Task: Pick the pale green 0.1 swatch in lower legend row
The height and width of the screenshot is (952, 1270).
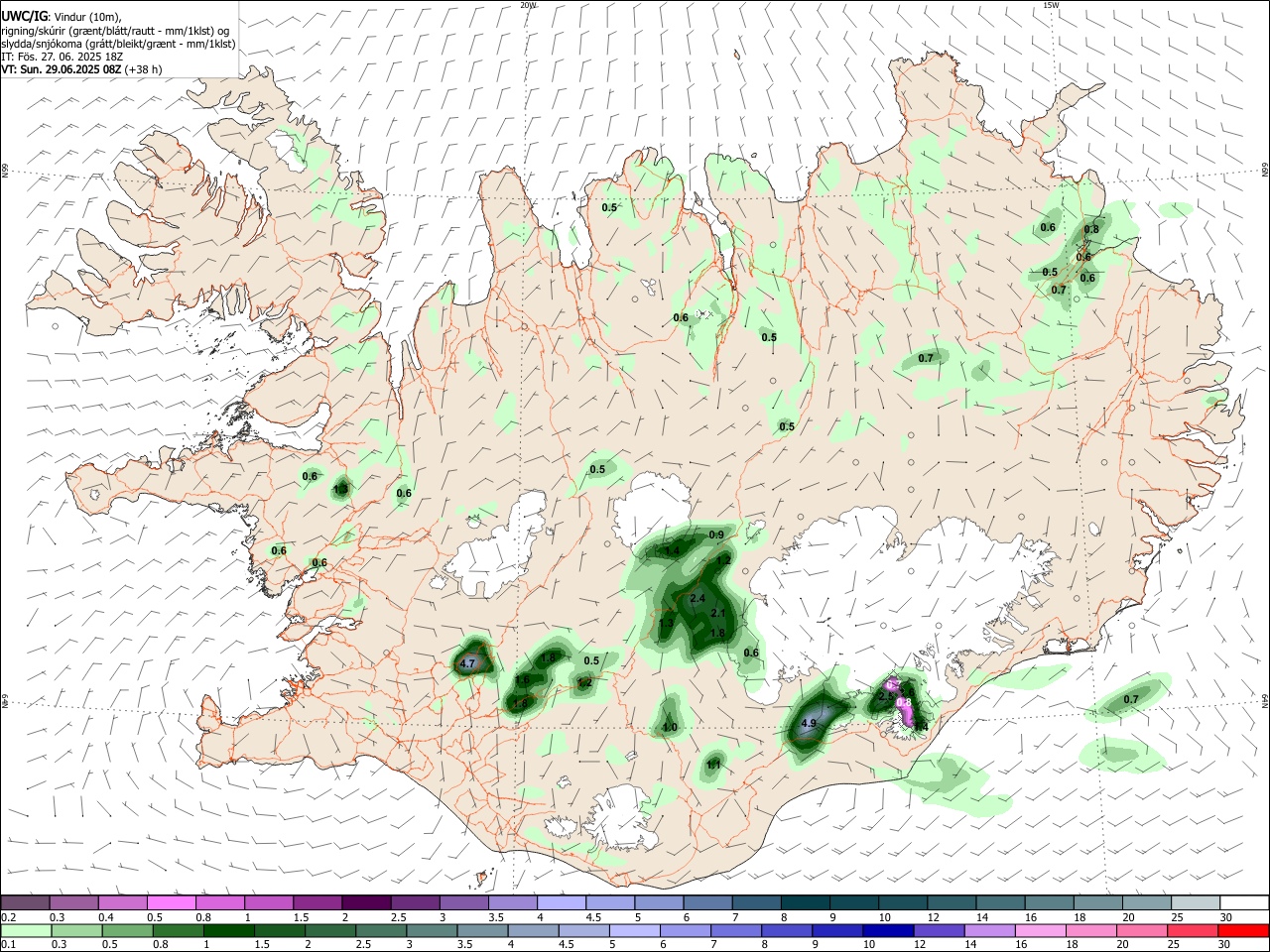Action: (26, 931)
